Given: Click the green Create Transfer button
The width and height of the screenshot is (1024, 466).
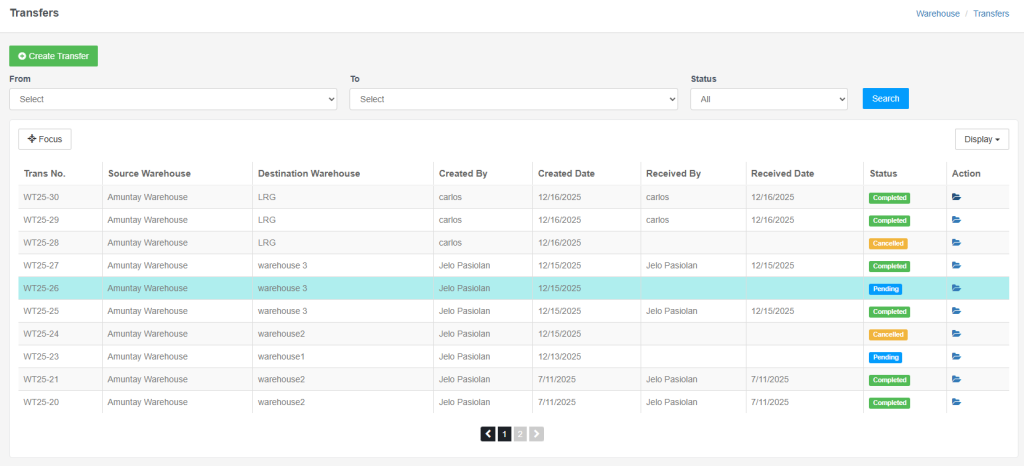Looking at the screenshot, I should [x=54, y=56].
